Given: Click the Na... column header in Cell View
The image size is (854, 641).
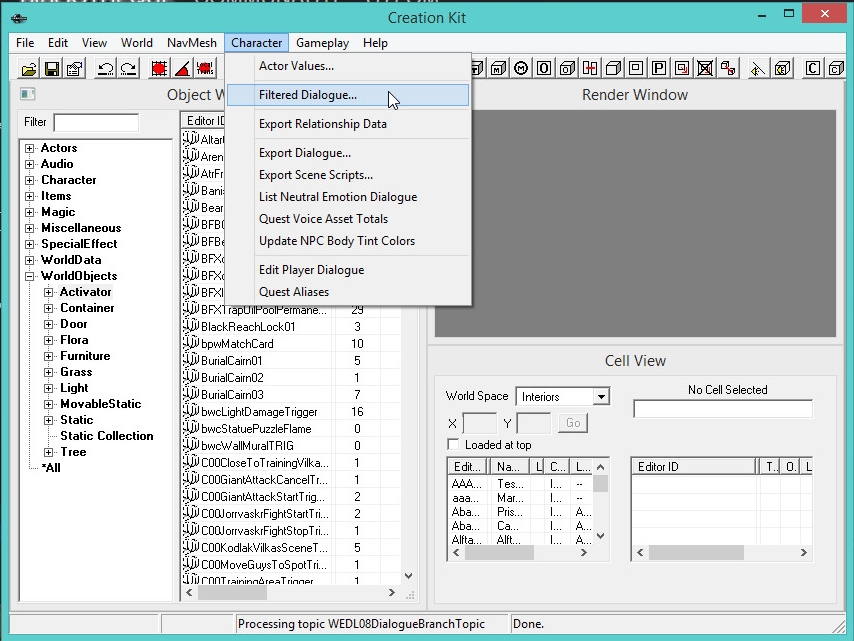Looking at the screenshot, I should click(510, 466).
